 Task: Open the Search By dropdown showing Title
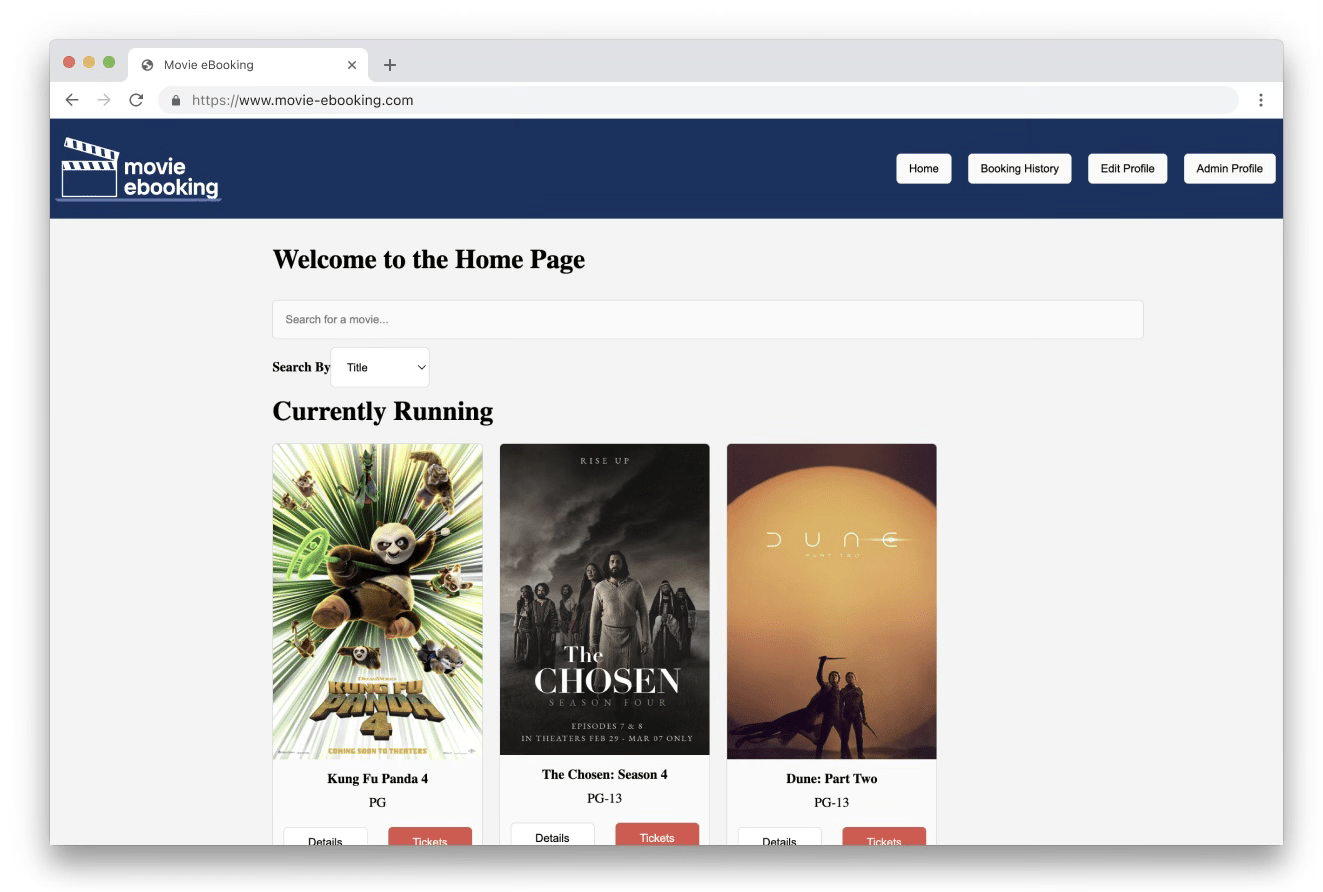tap(380, 366)
